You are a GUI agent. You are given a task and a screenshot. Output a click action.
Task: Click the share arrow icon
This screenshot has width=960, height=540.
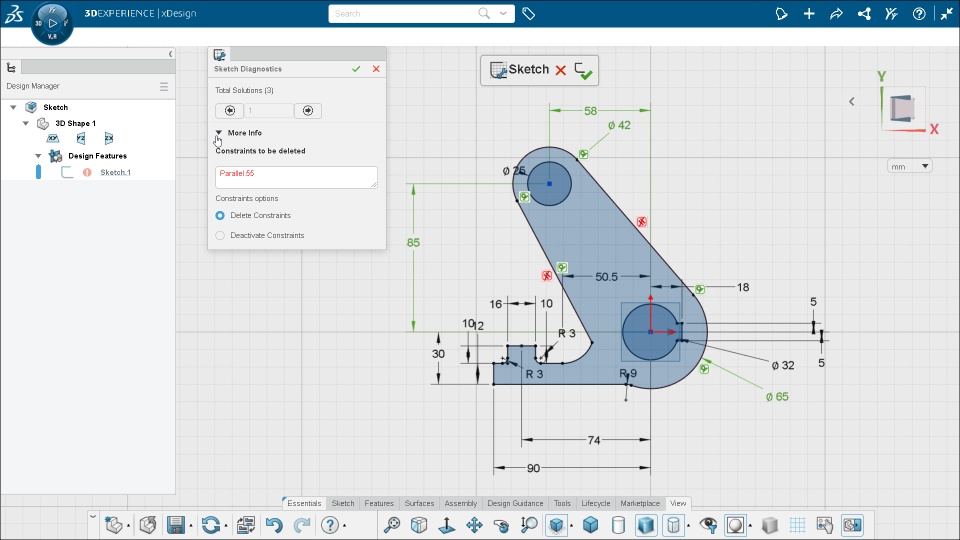coord(836,13)
